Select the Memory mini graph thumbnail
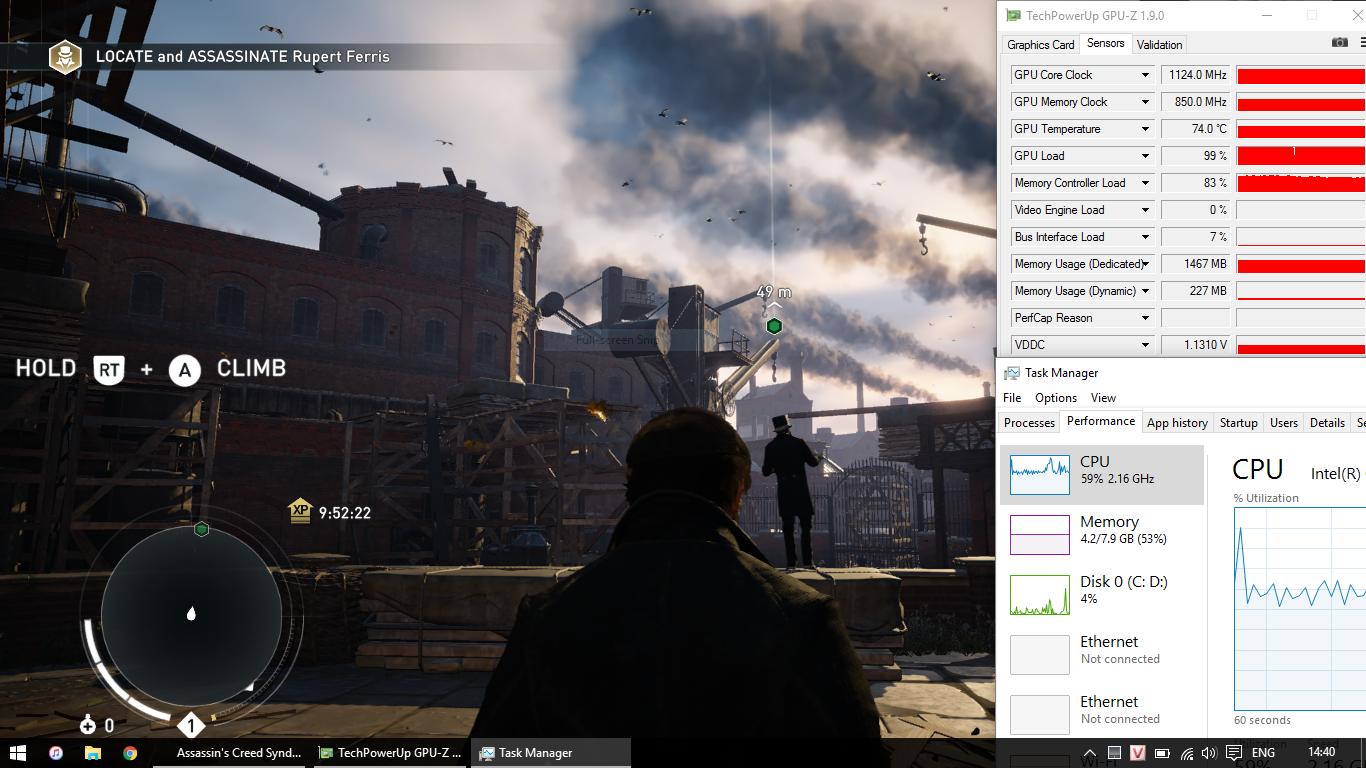 point(1040,535)
